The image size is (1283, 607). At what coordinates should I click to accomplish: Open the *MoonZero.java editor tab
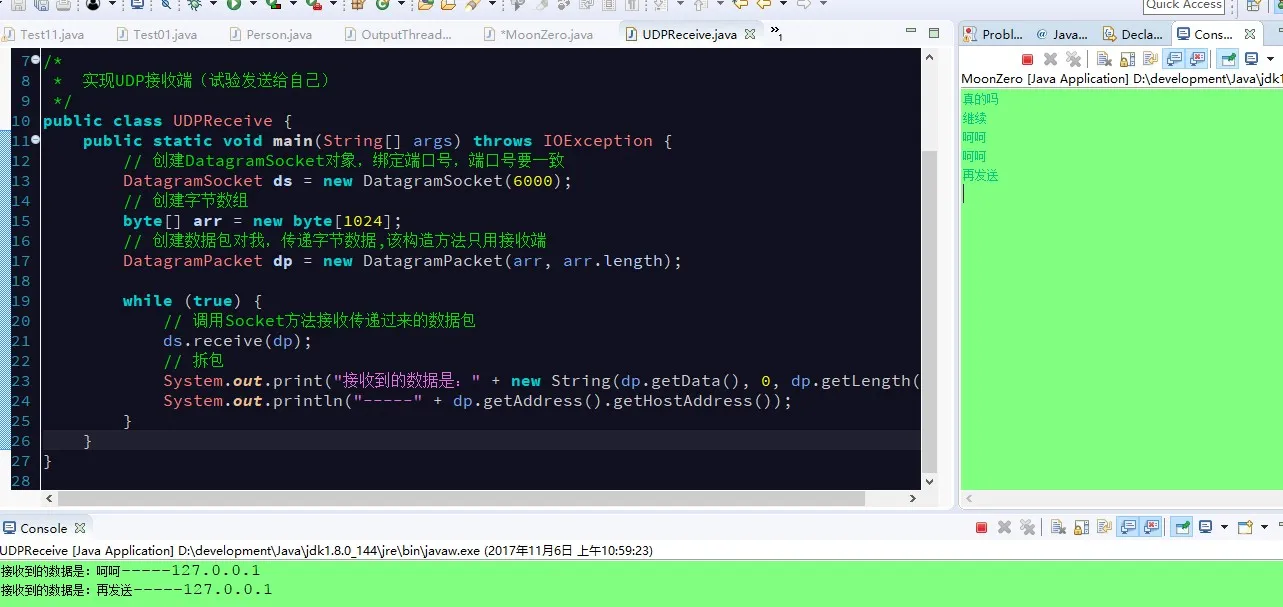point(546,35)
